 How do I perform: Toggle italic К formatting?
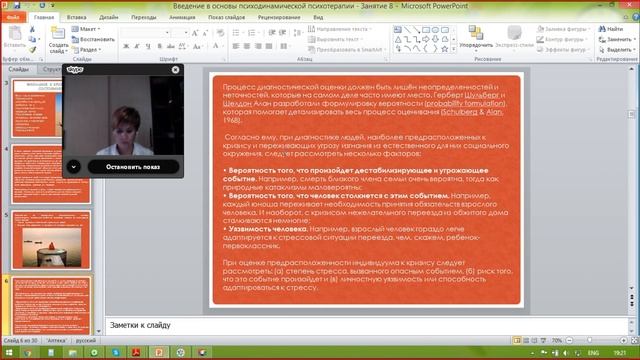137,47
